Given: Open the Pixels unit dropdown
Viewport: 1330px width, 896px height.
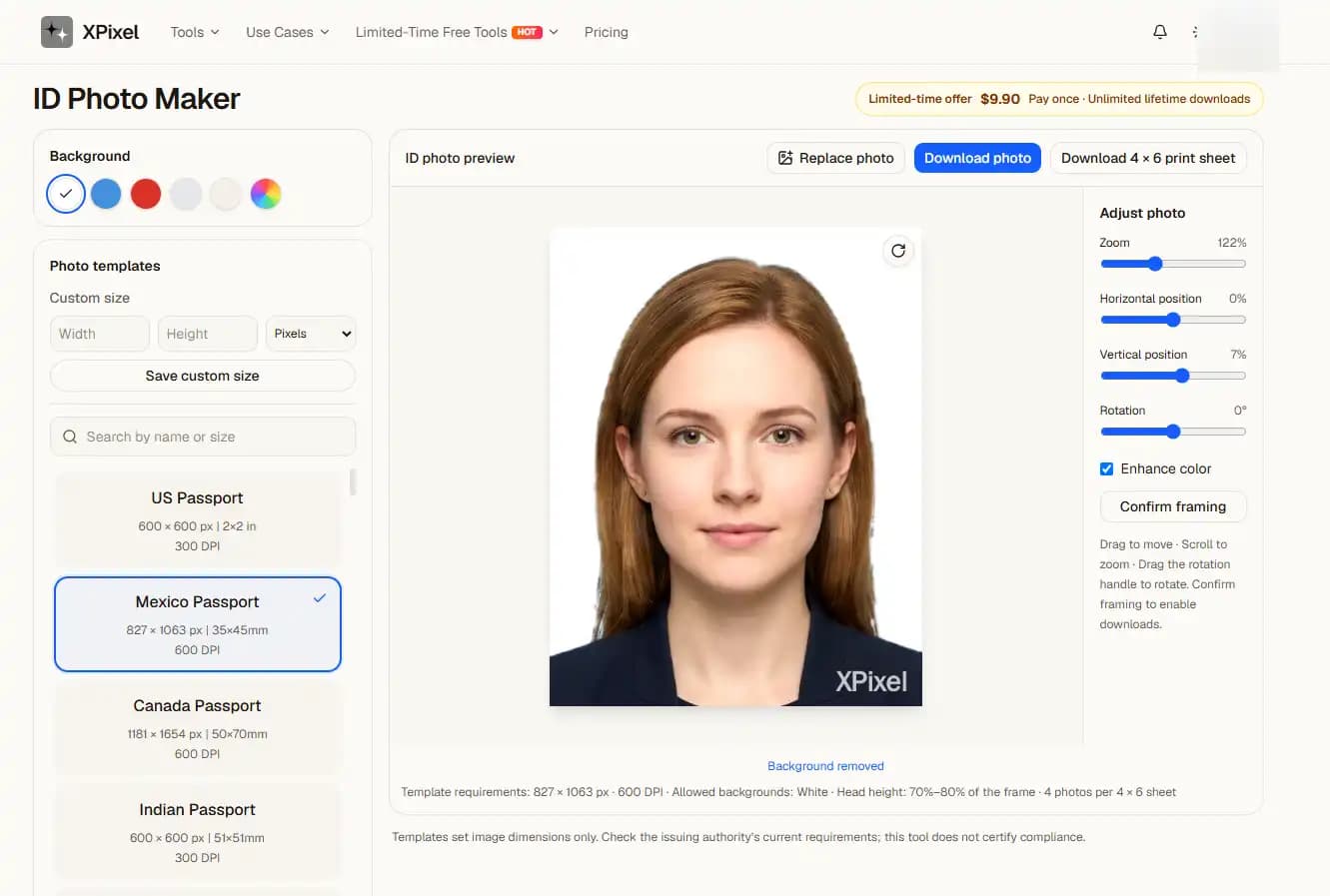Looking at the screenshot, I should click(x=312, y=334).
